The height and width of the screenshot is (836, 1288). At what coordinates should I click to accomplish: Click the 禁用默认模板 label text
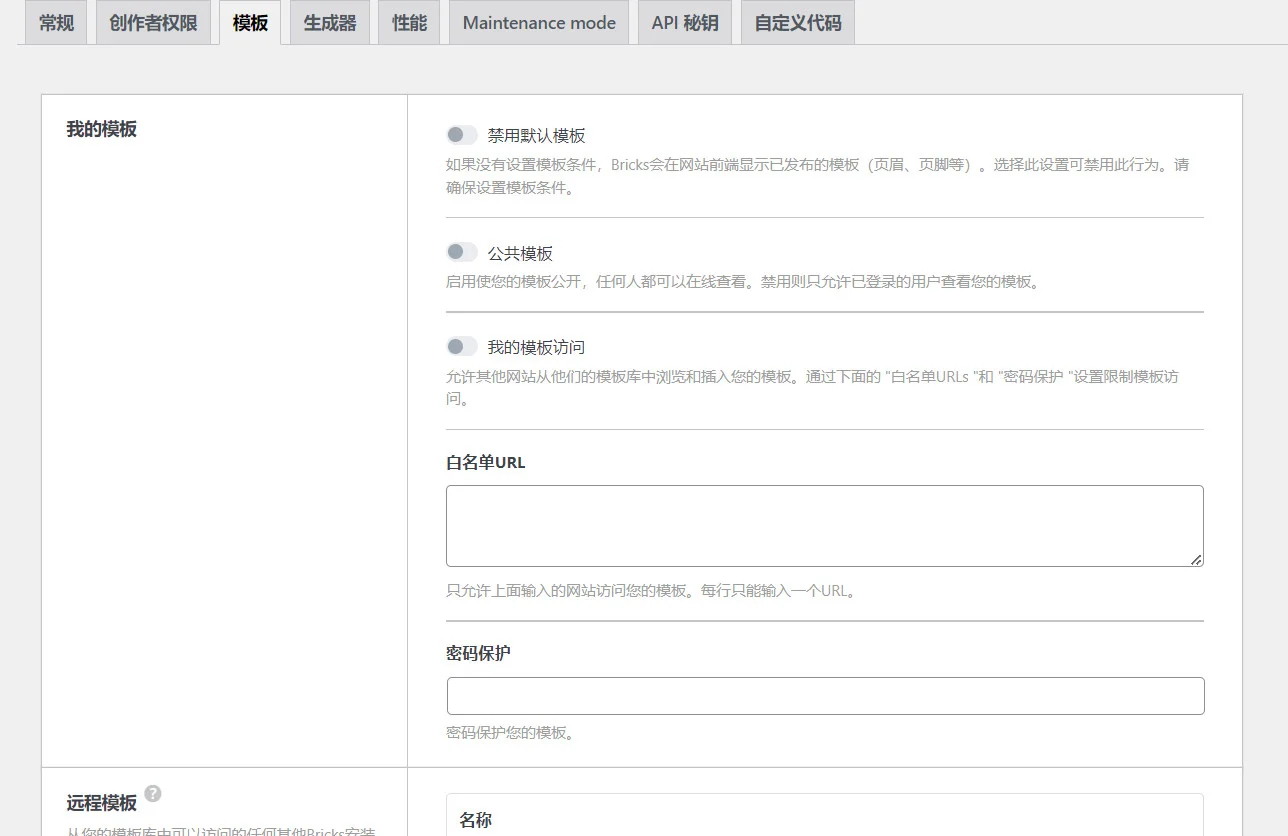click(x=537, y=136)
